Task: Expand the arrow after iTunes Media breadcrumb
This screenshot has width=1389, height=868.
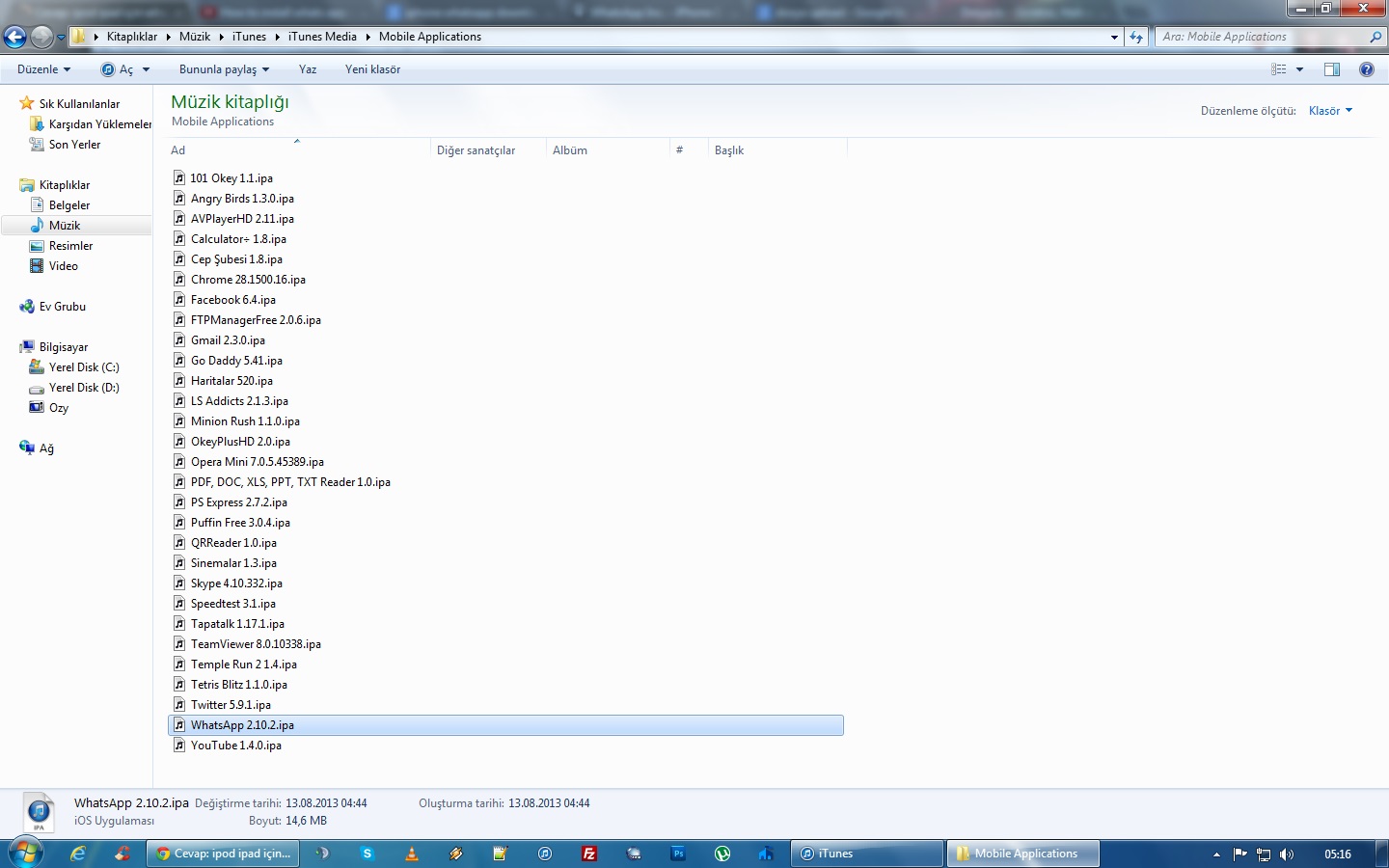Action: click(x=368, y=37)
